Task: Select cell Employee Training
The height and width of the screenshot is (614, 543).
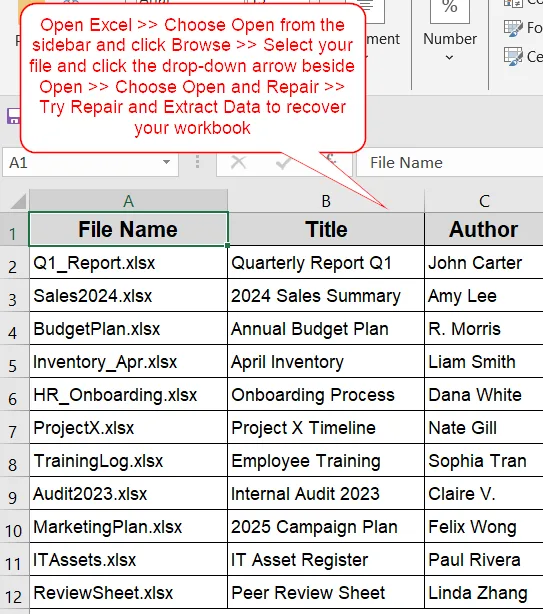Action: (326, 460)
